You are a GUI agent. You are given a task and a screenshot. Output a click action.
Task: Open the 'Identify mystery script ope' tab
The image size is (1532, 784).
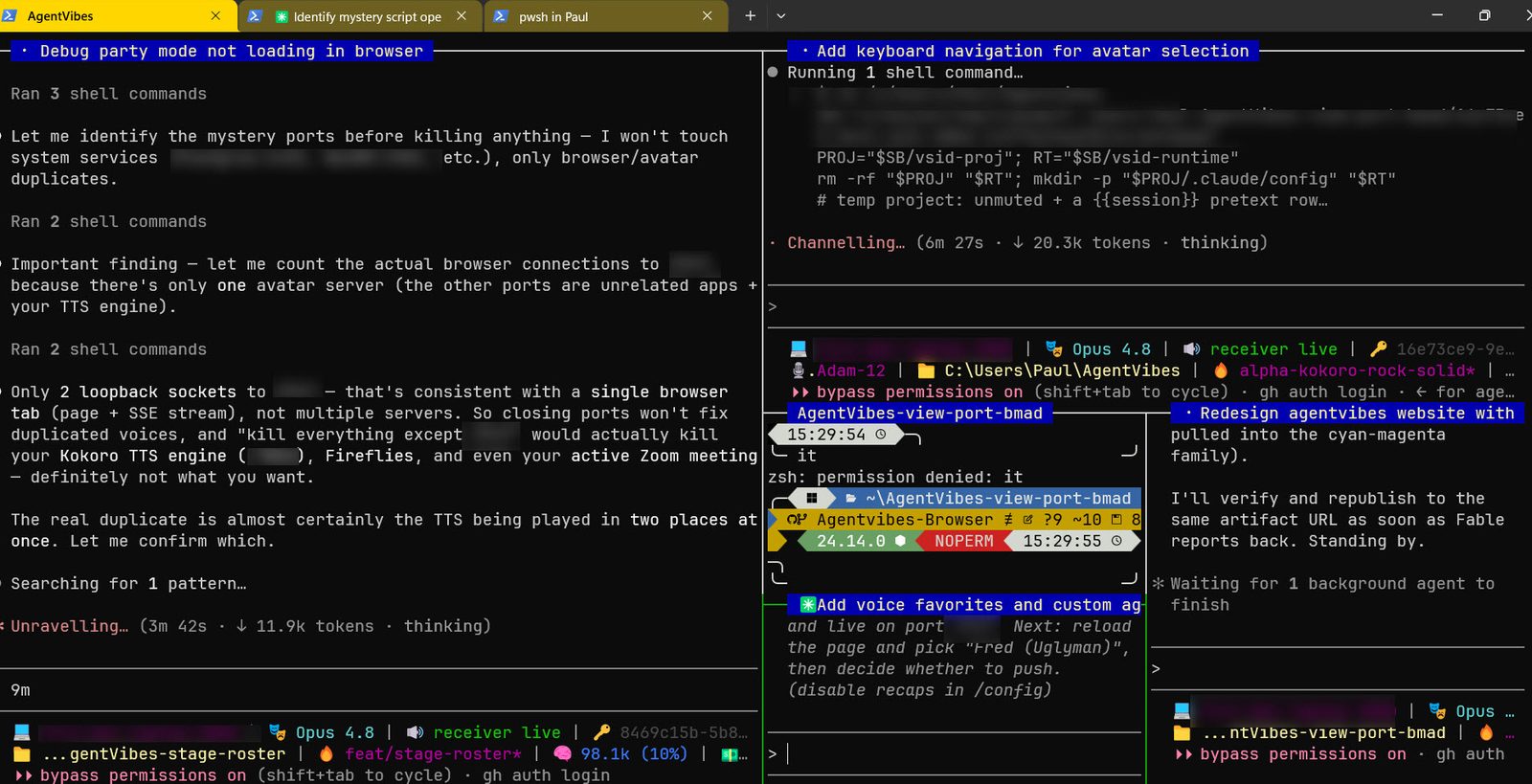click(359, 16)
